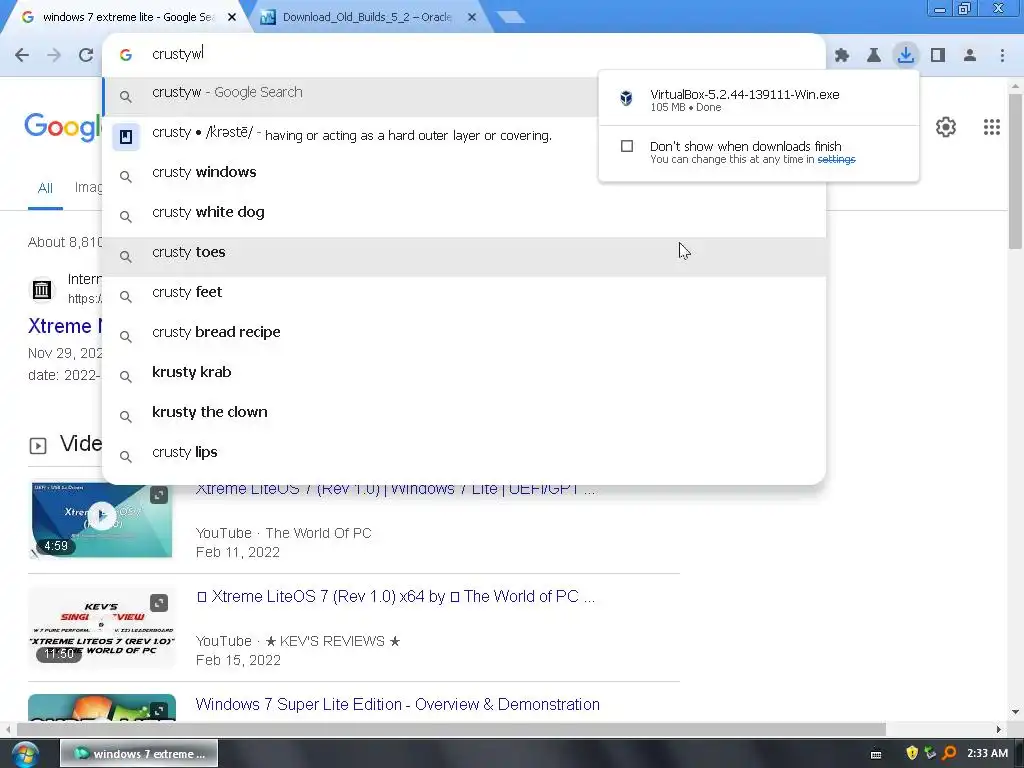Open Google quick settings gear

pos(946,127)
